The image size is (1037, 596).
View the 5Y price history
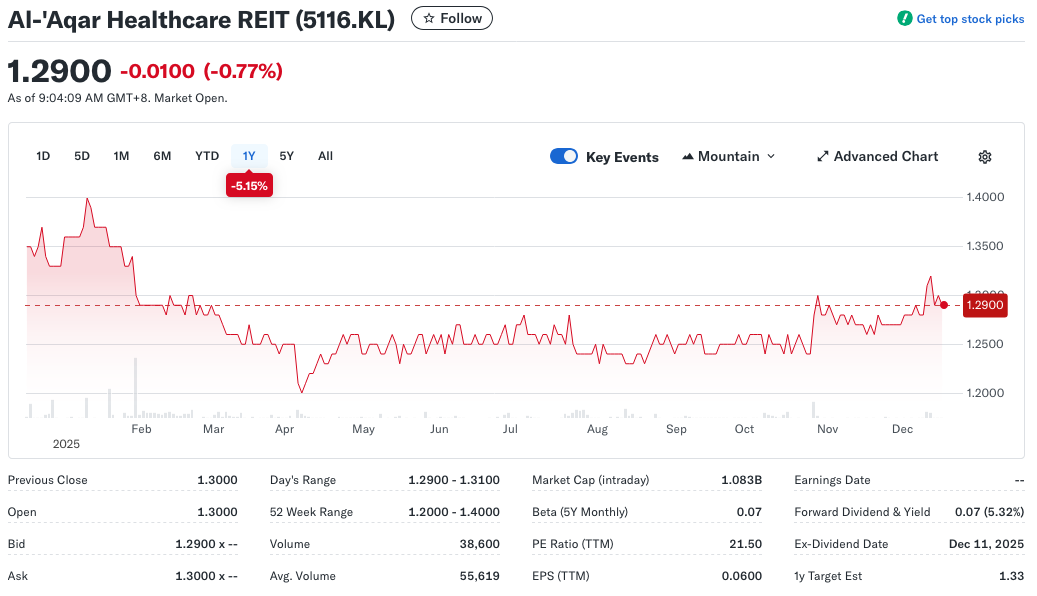[287, 156]
